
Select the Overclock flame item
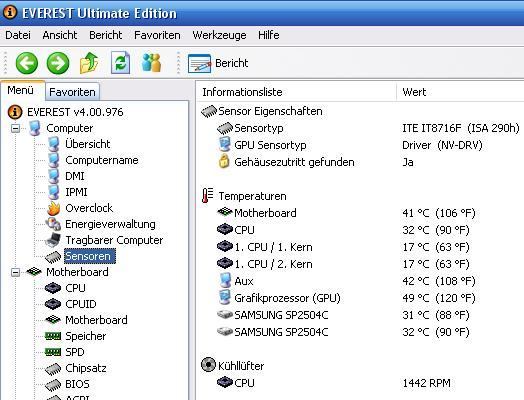click(x=89, y=208)
